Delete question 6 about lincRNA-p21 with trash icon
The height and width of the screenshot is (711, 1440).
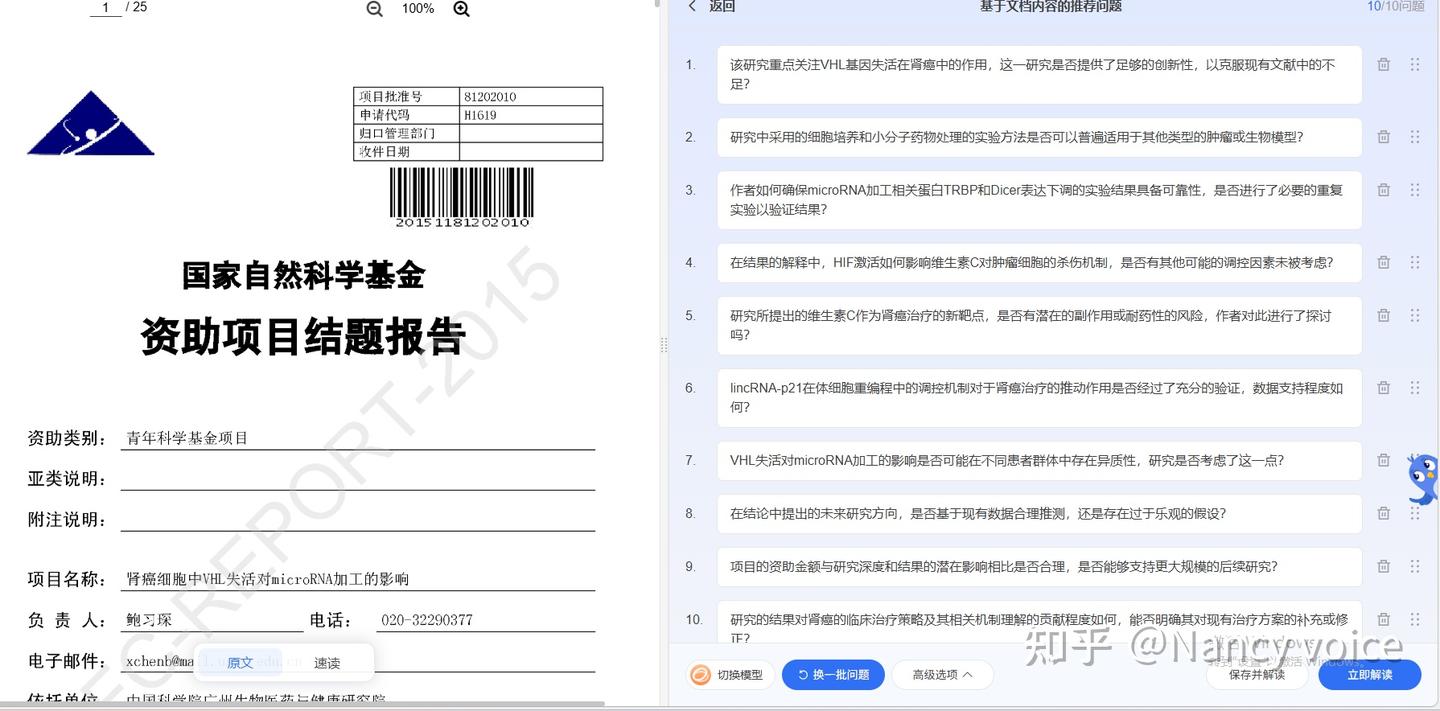click(x=1383, y=388)
